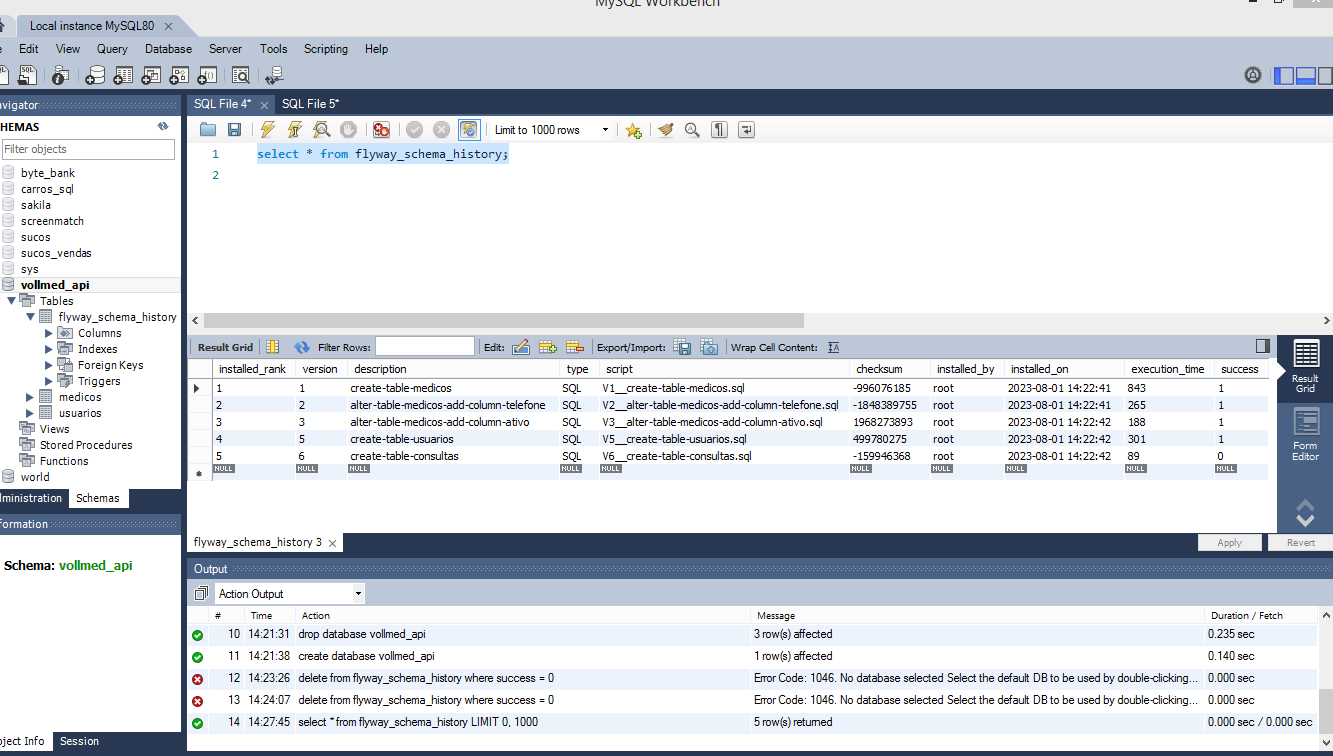Reconnect to DBMS icon
The image size is (1333, 756).
(274, 75)
